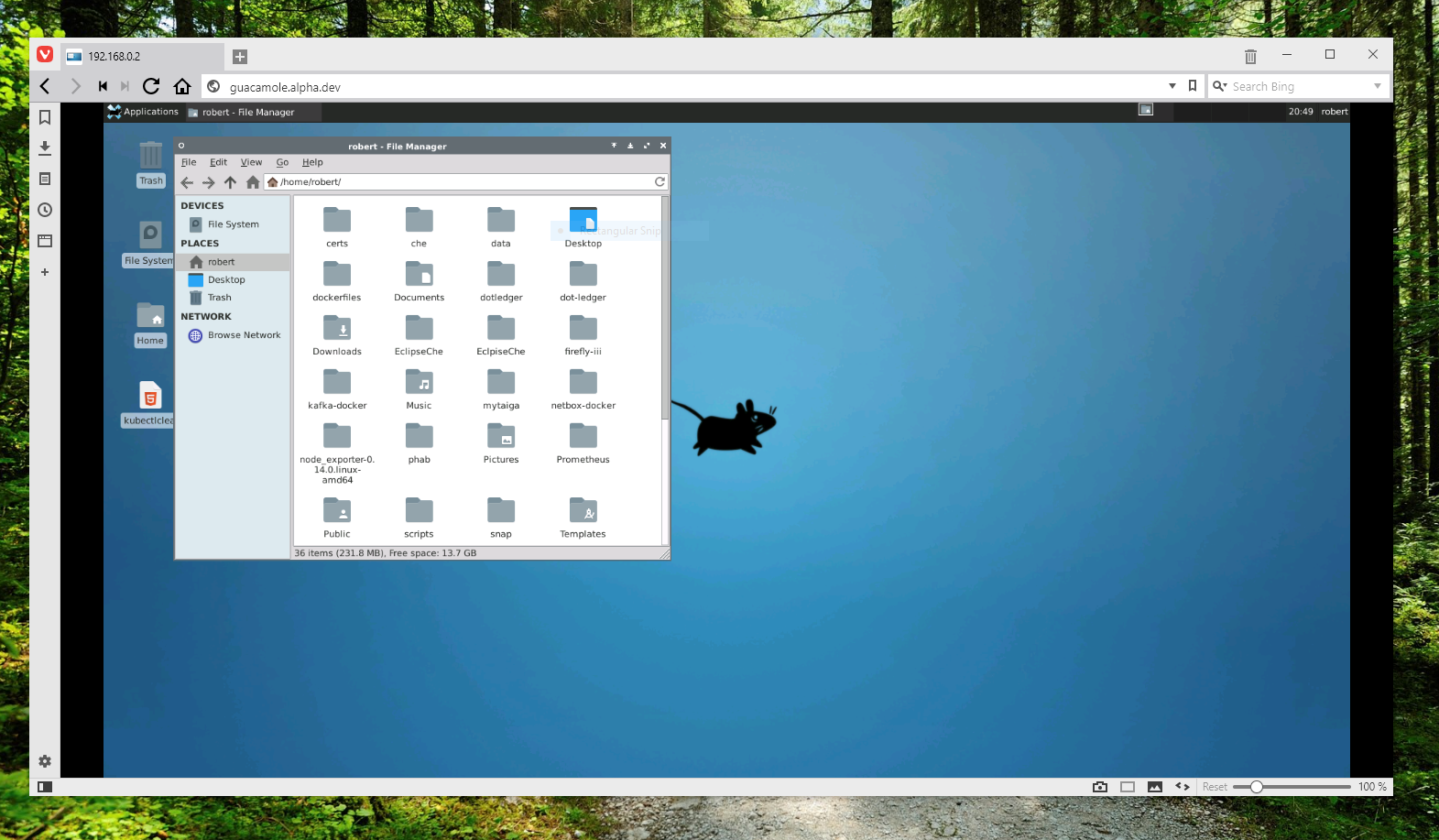The width and height of the screenshot is (1439, 840).
Task: Open the Downloads folder
Action: click(x=337, y=334)
